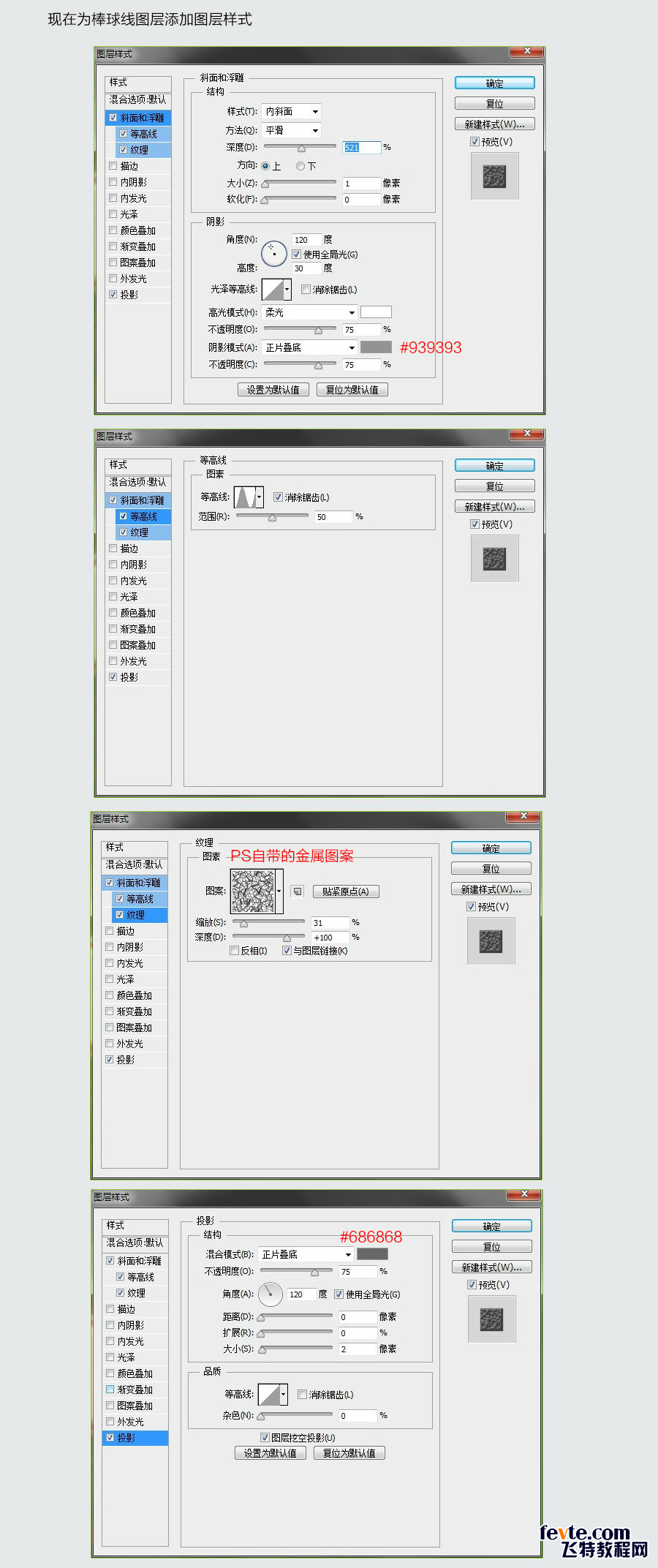Click the 缩放 field showing 31
Image resolution: width=658 pixels, height=1568 pixels.
[330, 923]
